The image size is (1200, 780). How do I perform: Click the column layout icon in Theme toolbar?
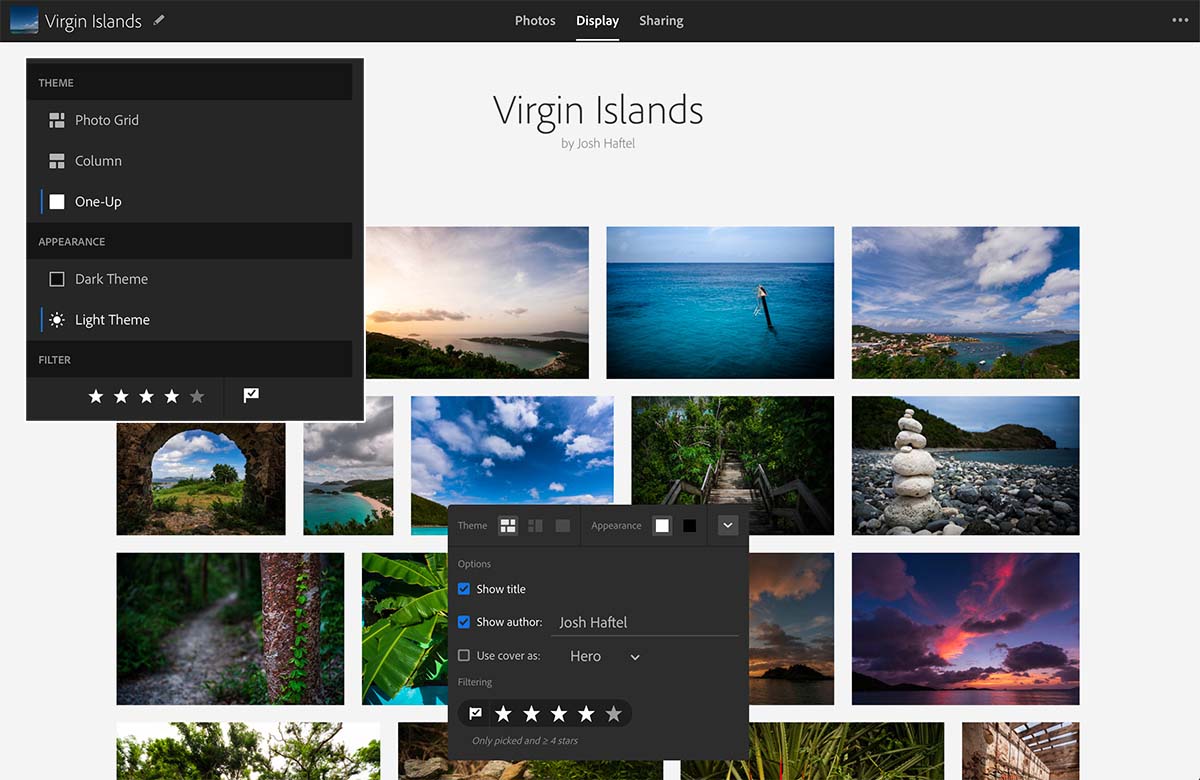coord(535,526)
